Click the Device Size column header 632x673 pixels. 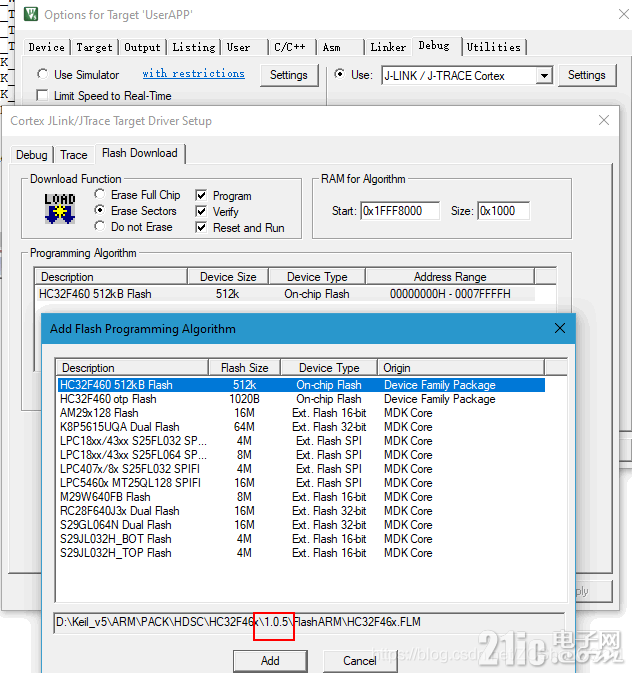[x=228, y=277]
